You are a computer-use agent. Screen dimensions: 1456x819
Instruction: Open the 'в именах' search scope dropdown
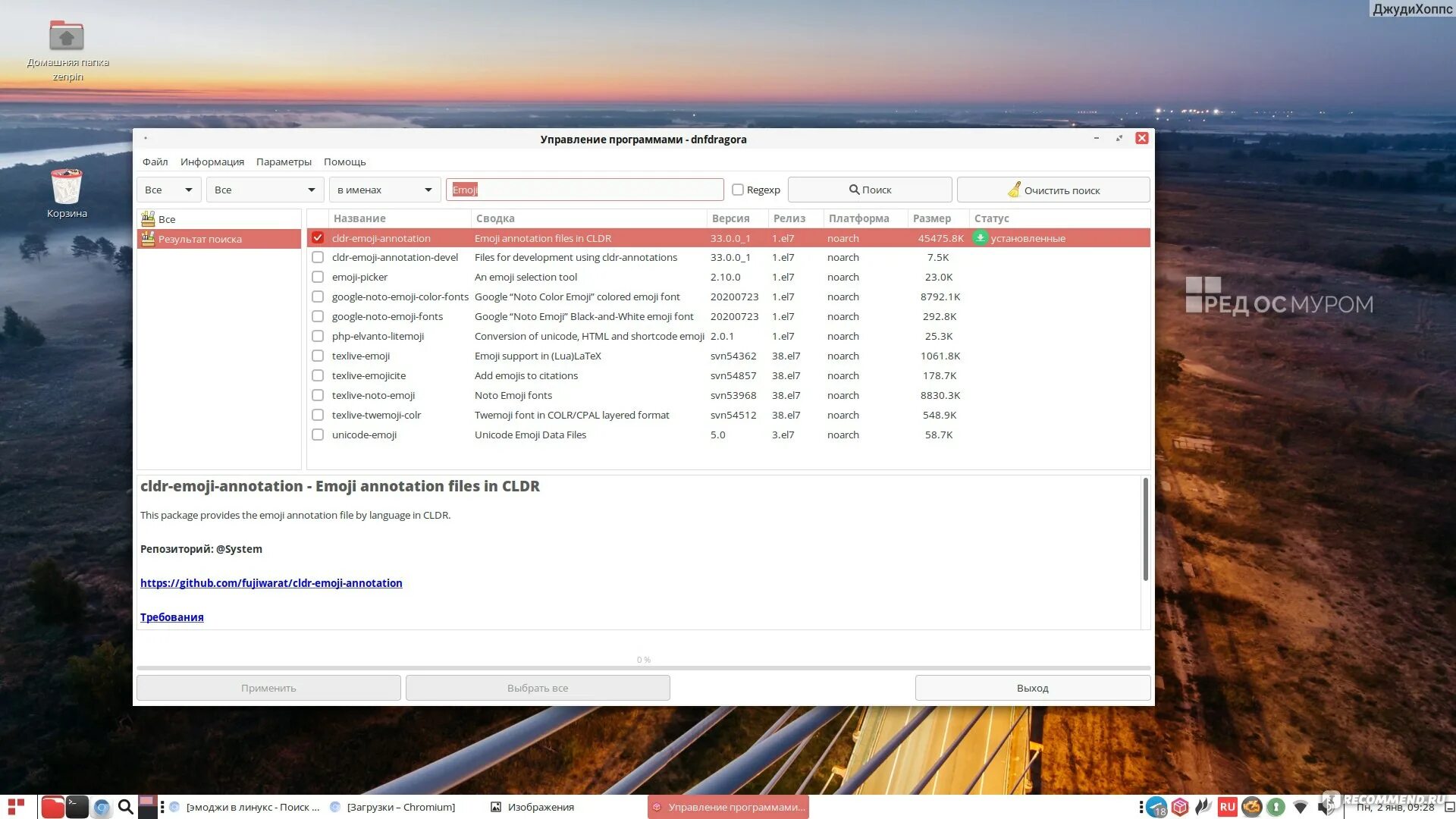click(x=384, y=190)
